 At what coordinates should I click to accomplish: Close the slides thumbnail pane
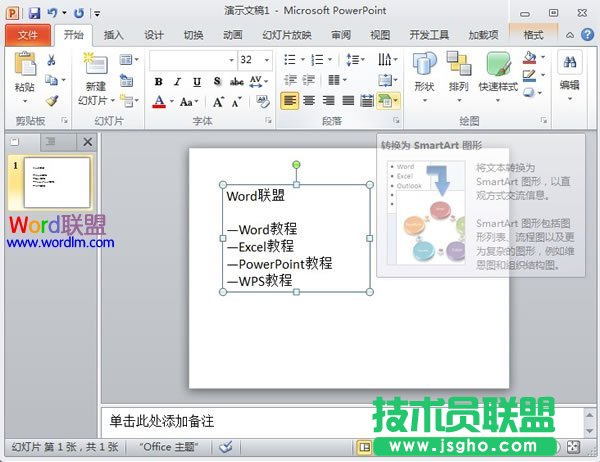click(88, 142)
